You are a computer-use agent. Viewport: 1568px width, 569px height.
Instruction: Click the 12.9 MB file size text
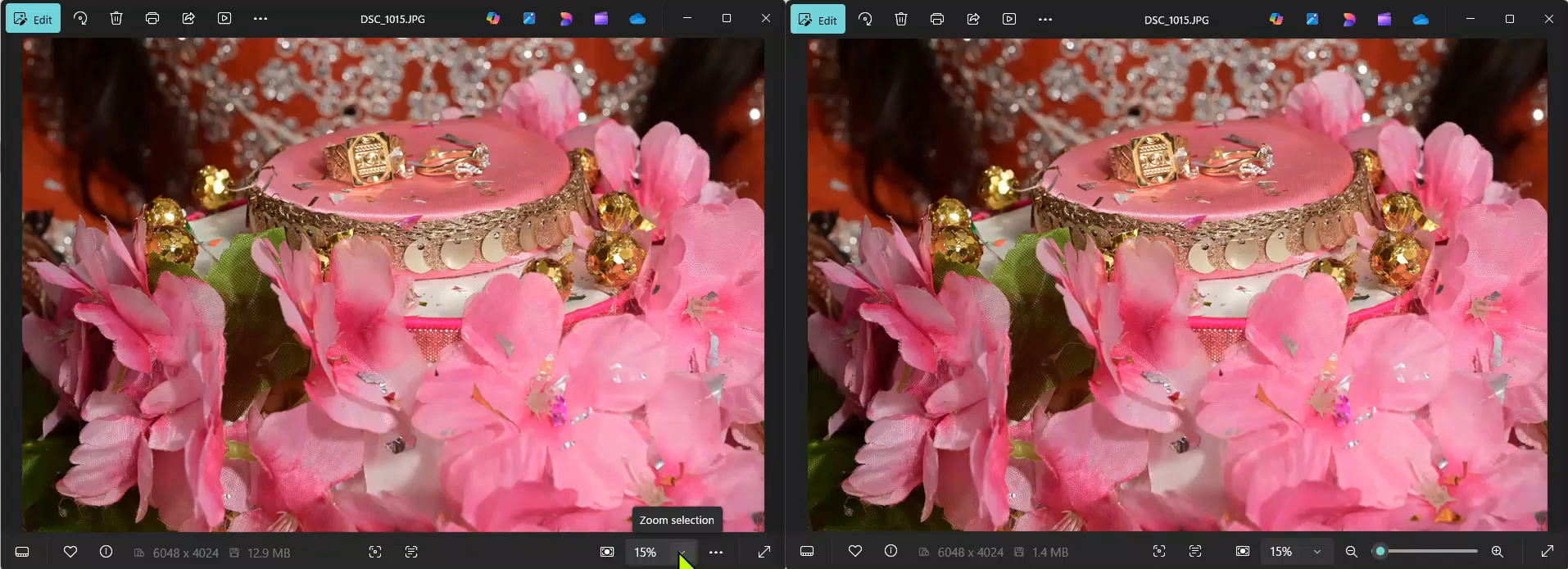coord(269,553)
